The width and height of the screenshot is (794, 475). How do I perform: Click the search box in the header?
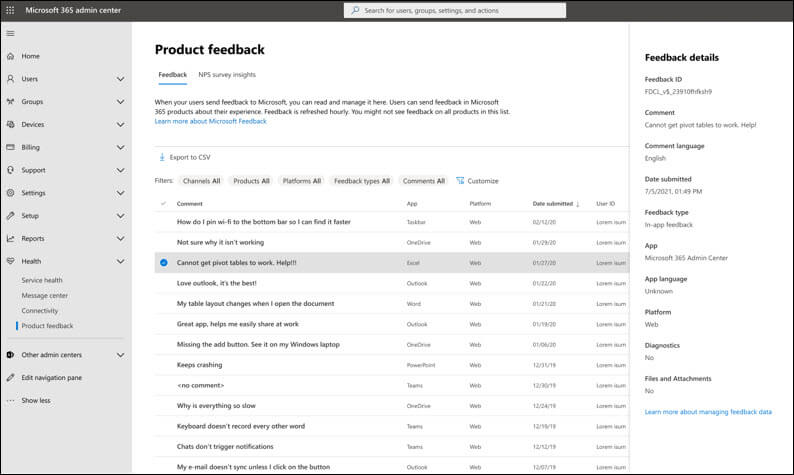click(455, 10)
